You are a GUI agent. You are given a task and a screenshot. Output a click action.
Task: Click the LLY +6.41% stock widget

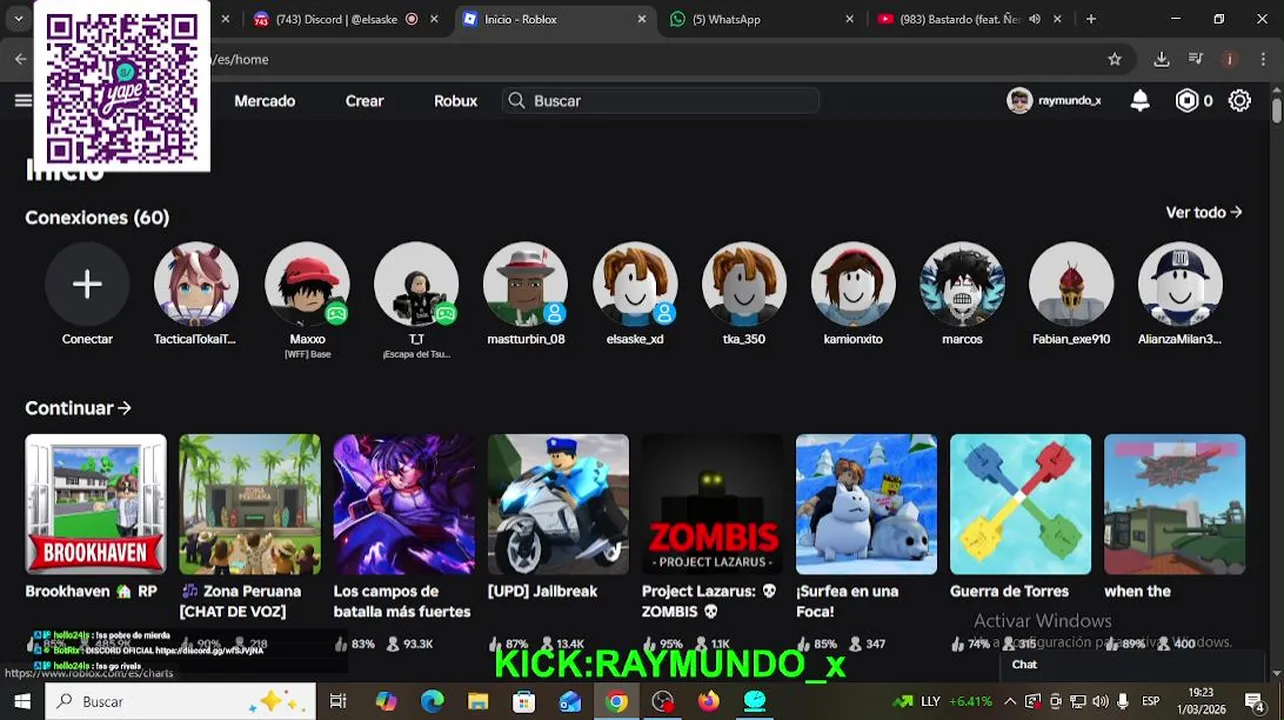(942, 701)
